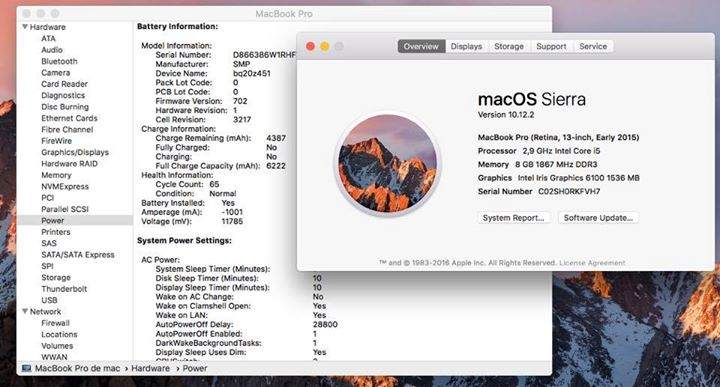The height and width of the screenshot is (387, 720).
Task: Select Printers in the sidebar
Action: click(x=56, y=232)
